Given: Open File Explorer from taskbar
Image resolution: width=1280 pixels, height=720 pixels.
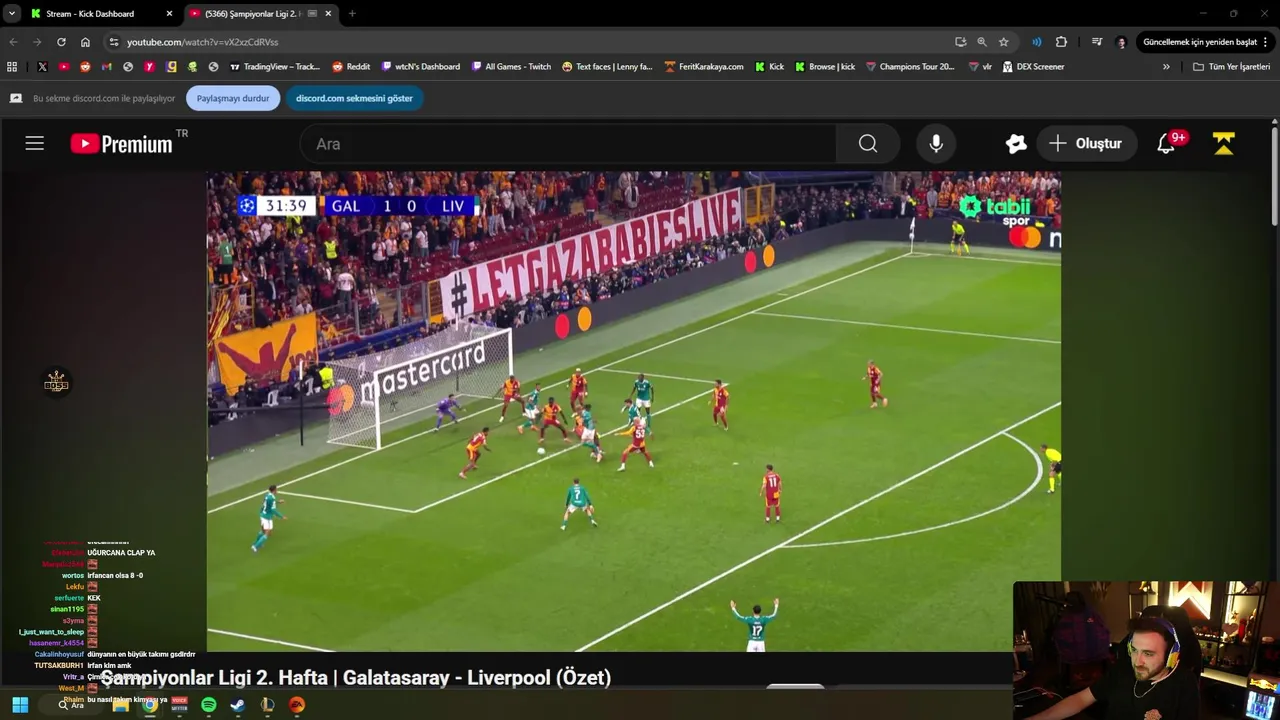Looking at the screenshot, I should tap(121, 705).
